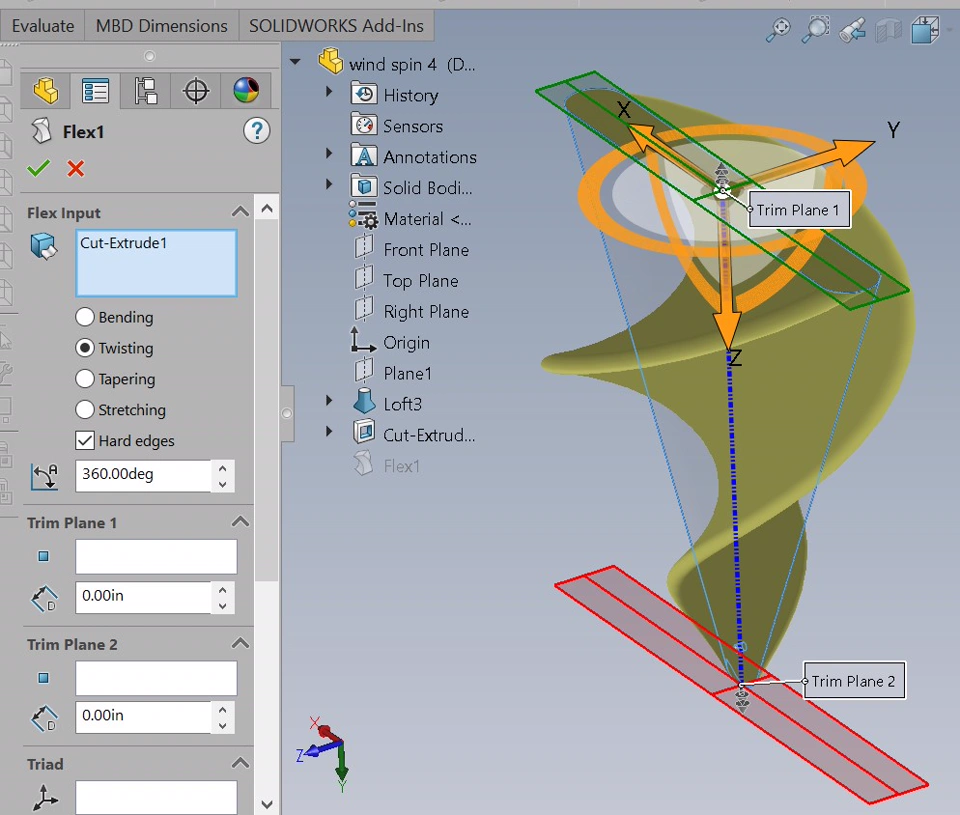Accept Flex1 with the green checkmark
This screenshot has height=815, width=960.
coord(39,168)
